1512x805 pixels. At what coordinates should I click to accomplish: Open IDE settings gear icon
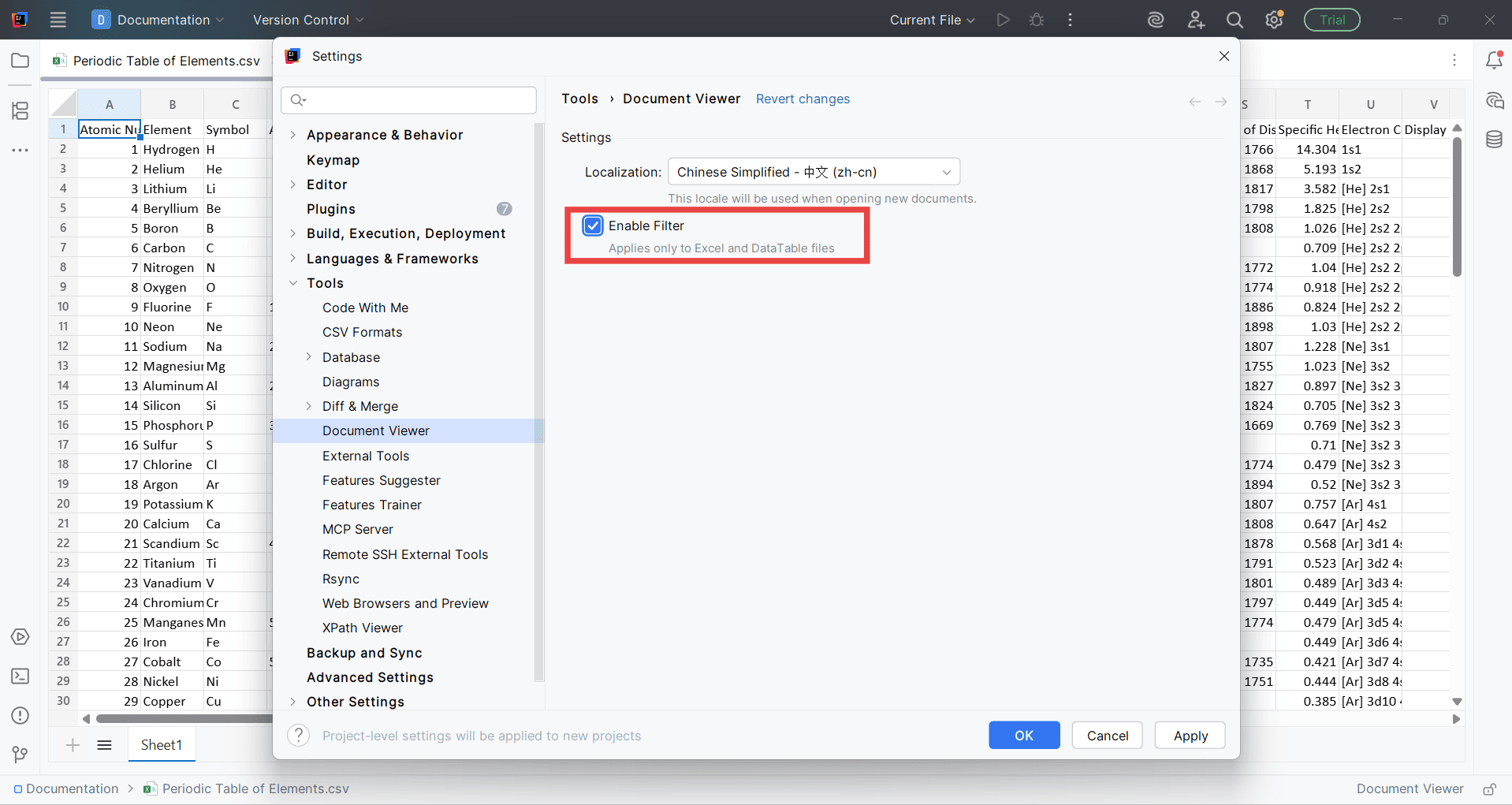click(x=1274, y=20)
